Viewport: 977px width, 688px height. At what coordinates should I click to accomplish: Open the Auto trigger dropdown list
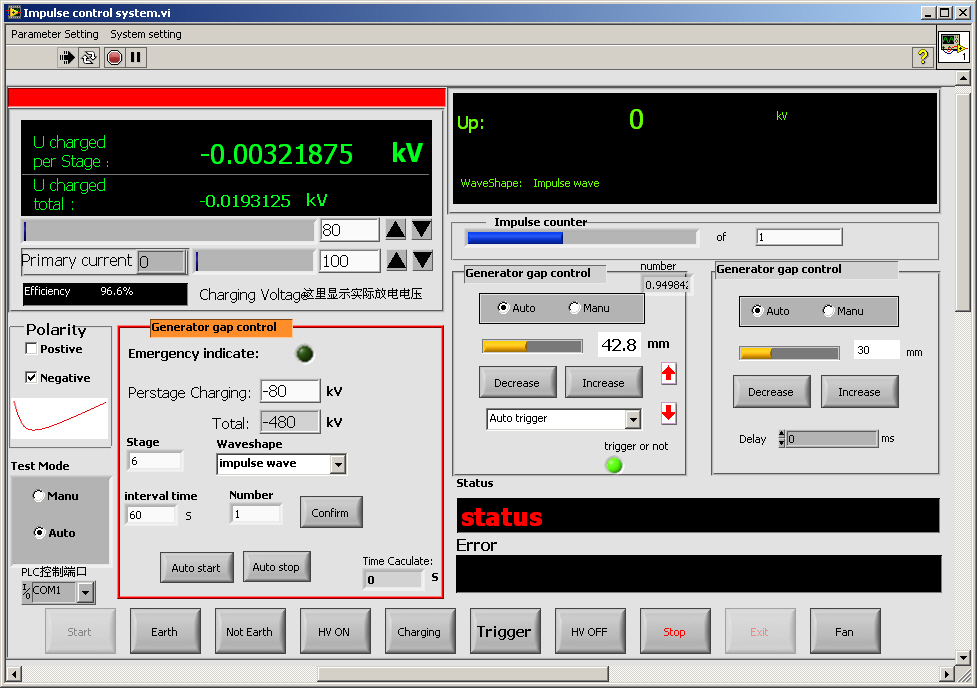click(632, 420)
